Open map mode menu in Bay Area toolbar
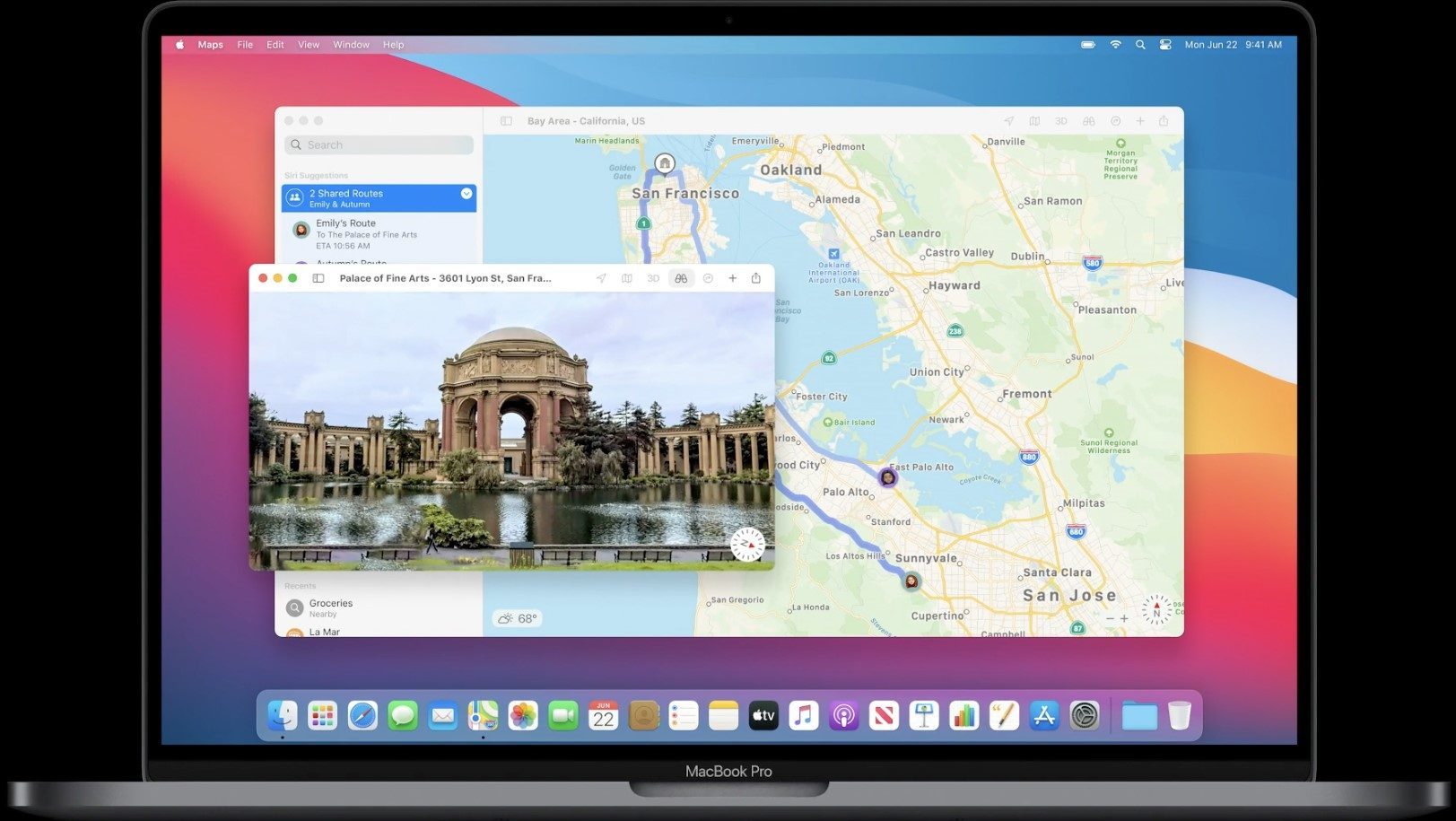1456x821 pixels. tap(1034, 121)
